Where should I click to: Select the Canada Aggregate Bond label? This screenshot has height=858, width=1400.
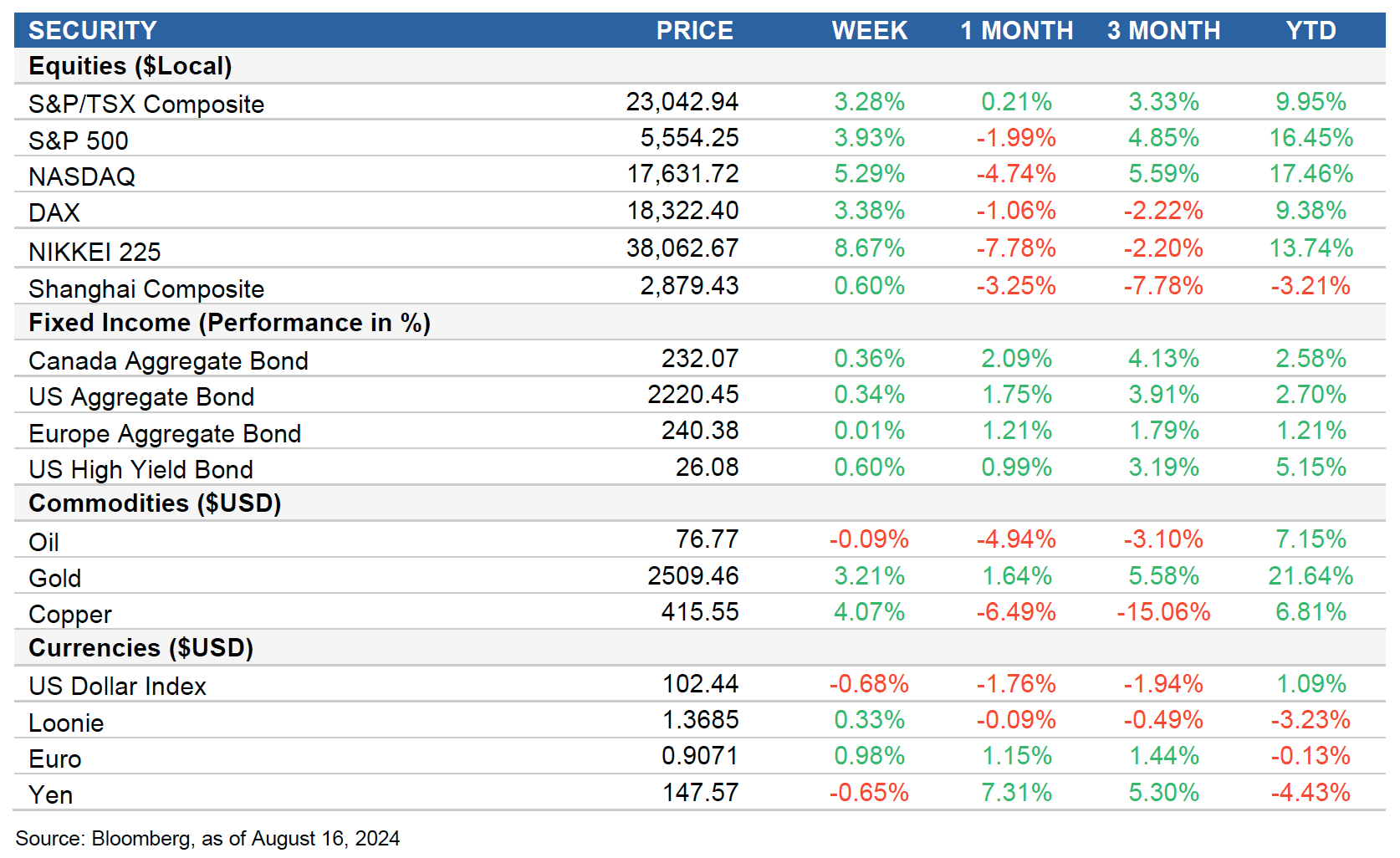(x=168, y=361)
